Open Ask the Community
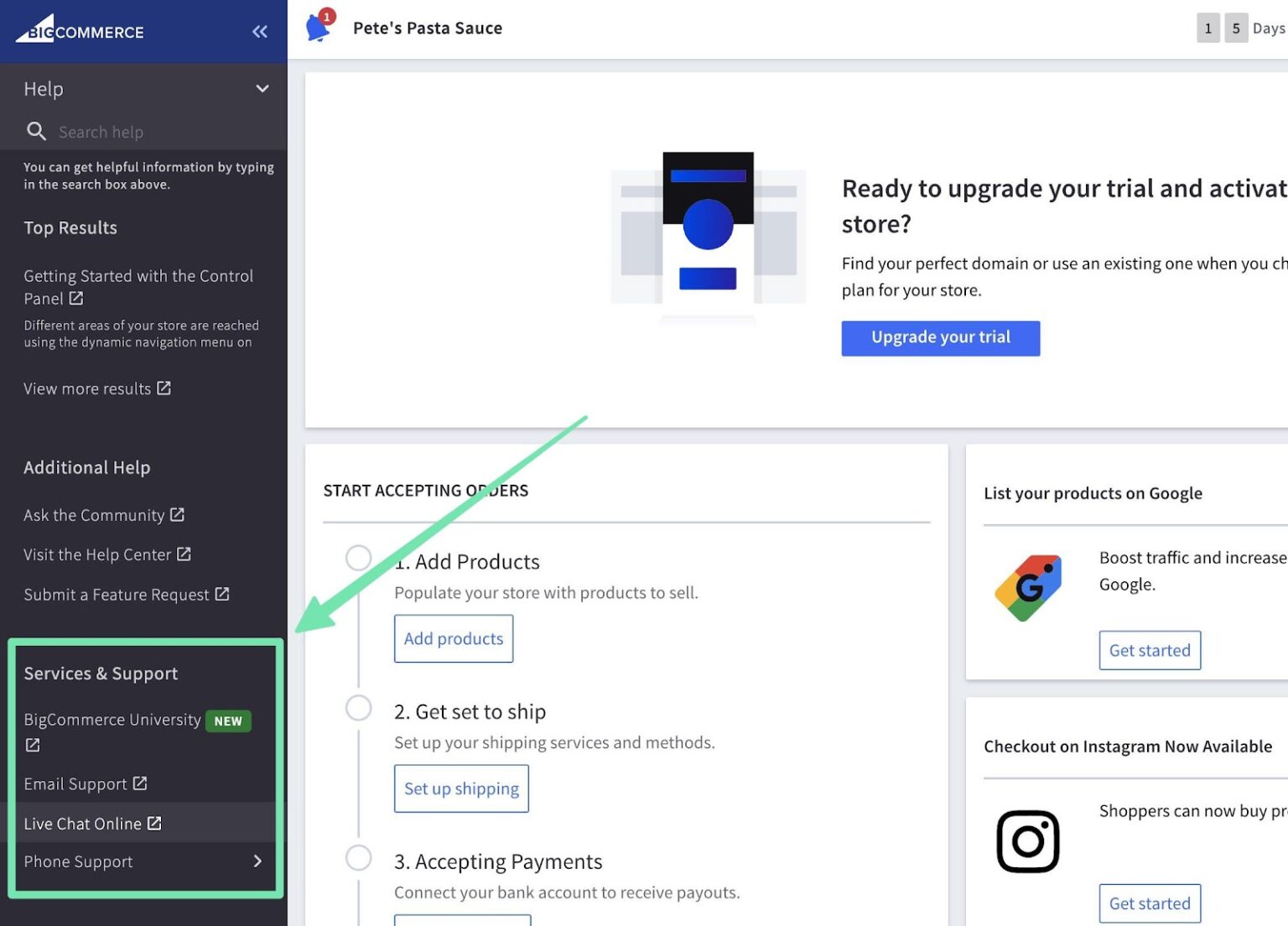1288x926 pixels. click(94, 515)
